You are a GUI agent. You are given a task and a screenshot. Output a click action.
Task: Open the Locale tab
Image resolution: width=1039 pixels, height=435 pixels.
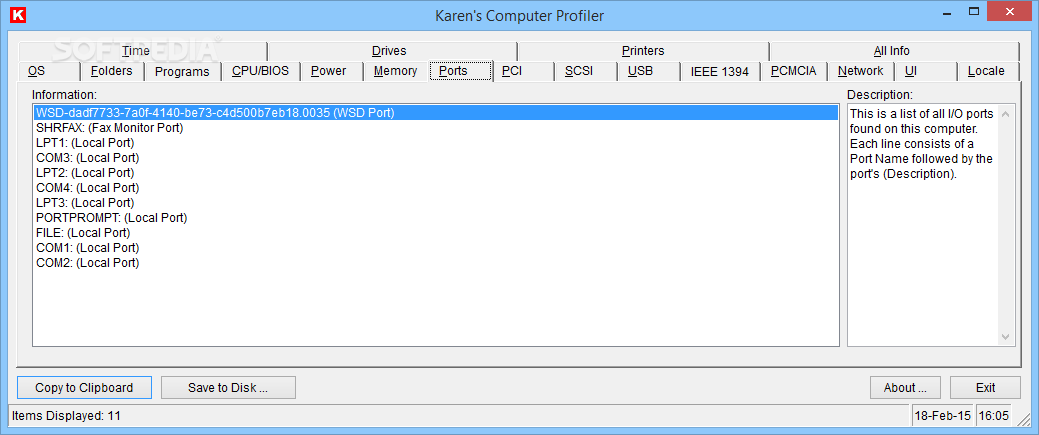pyautogui.click(x=988, y=71)
